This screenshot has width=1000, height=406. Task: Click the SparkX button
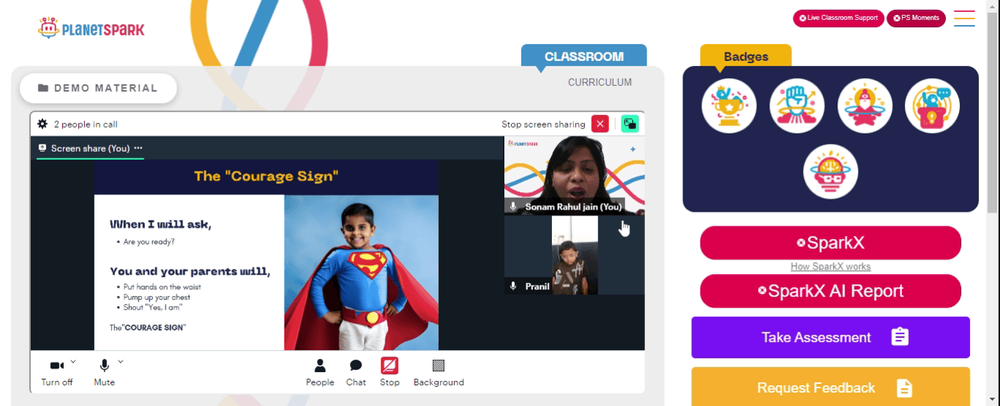click(830, 243)
